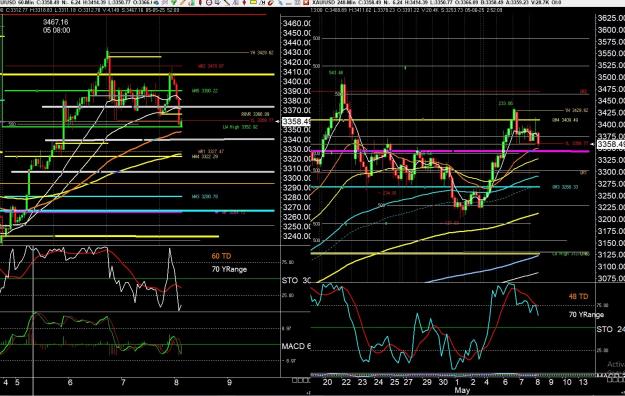Click YH 3429.62 label on left chart

click(261, 53)
